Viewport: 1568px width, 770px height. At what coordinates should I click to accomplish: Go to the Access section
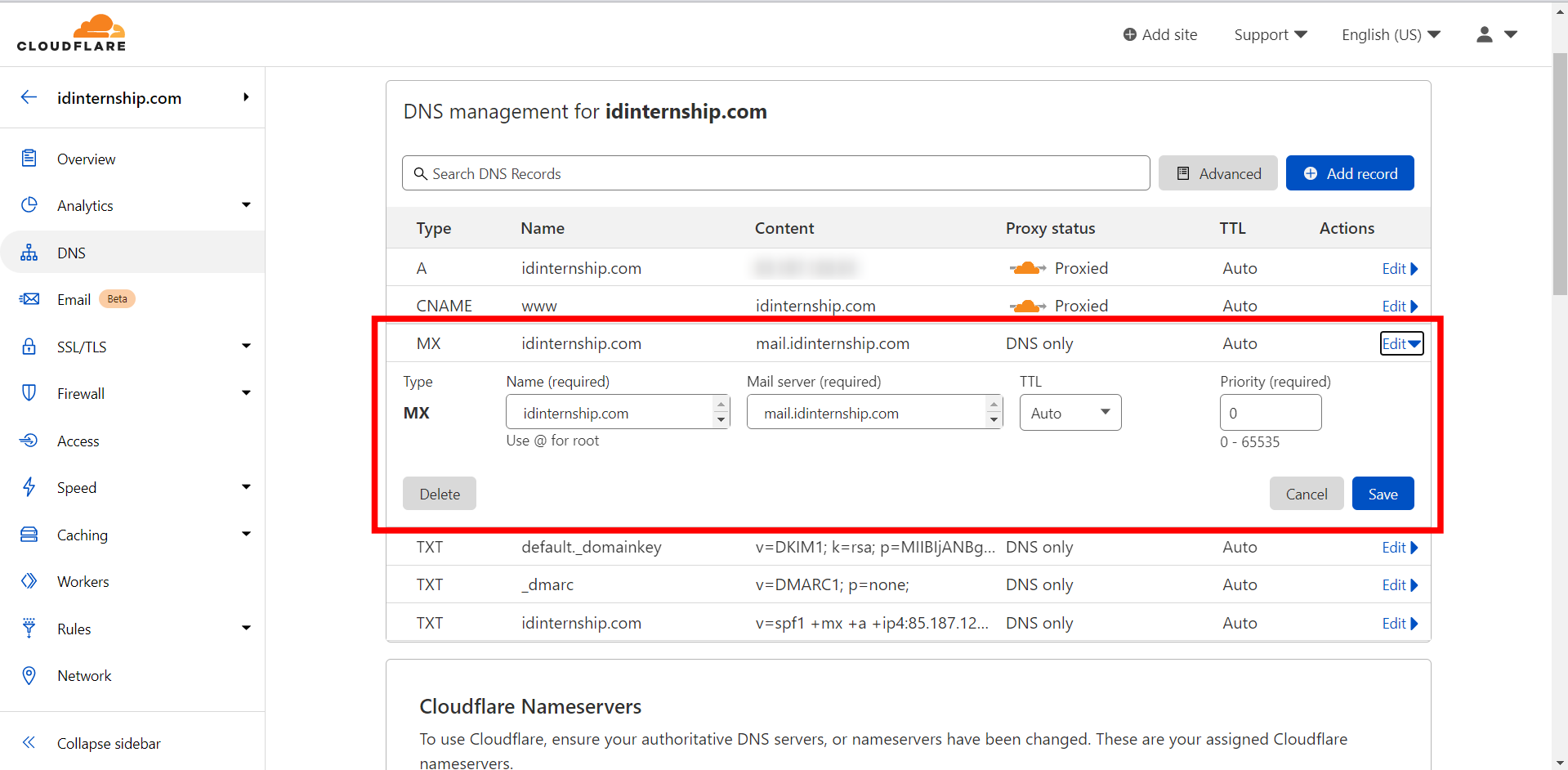(x=78, y=441)
